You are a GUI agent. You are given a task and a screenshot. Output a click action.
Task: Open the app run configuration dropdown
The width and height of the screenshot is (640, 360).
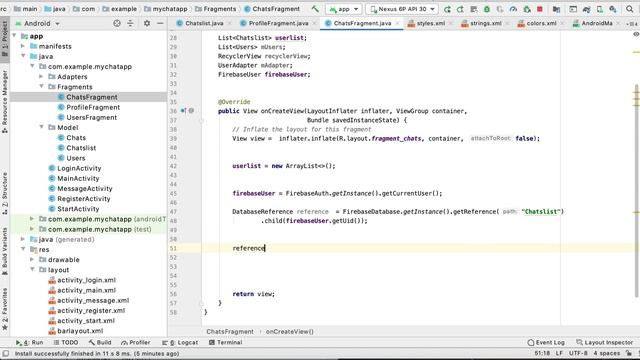(x=343, y=9)
